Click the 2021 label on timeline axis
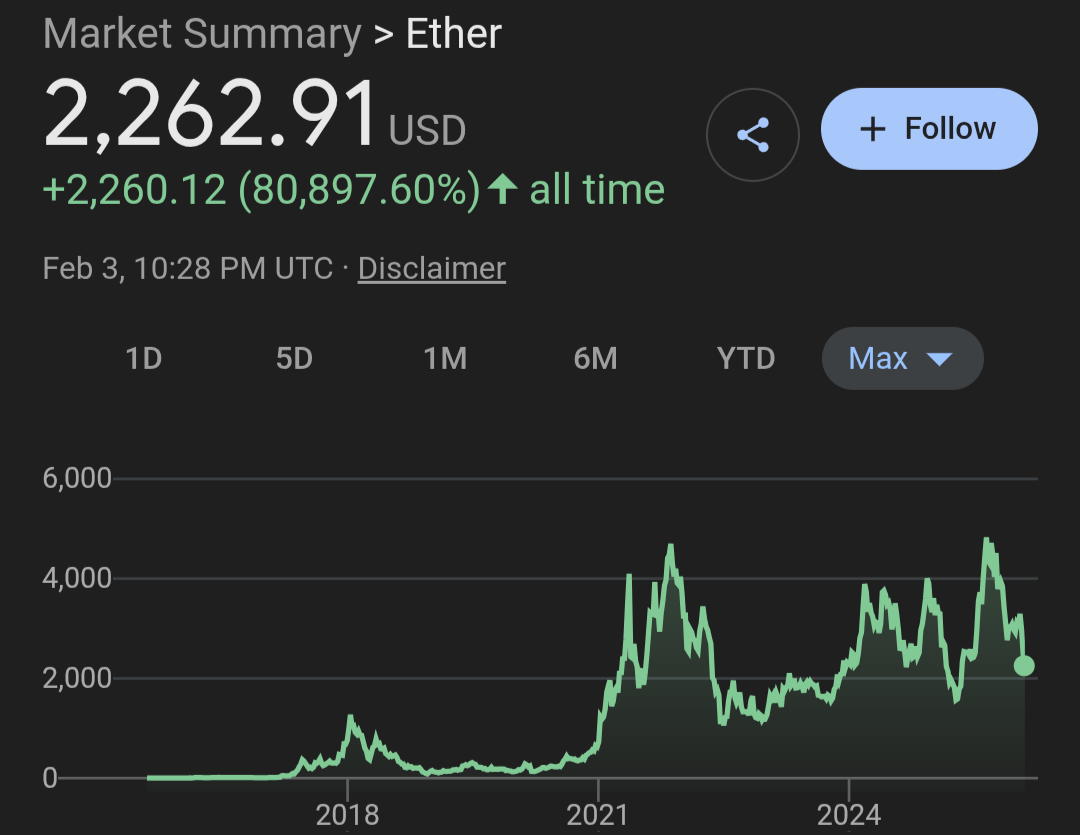 [x=597, y=814]
